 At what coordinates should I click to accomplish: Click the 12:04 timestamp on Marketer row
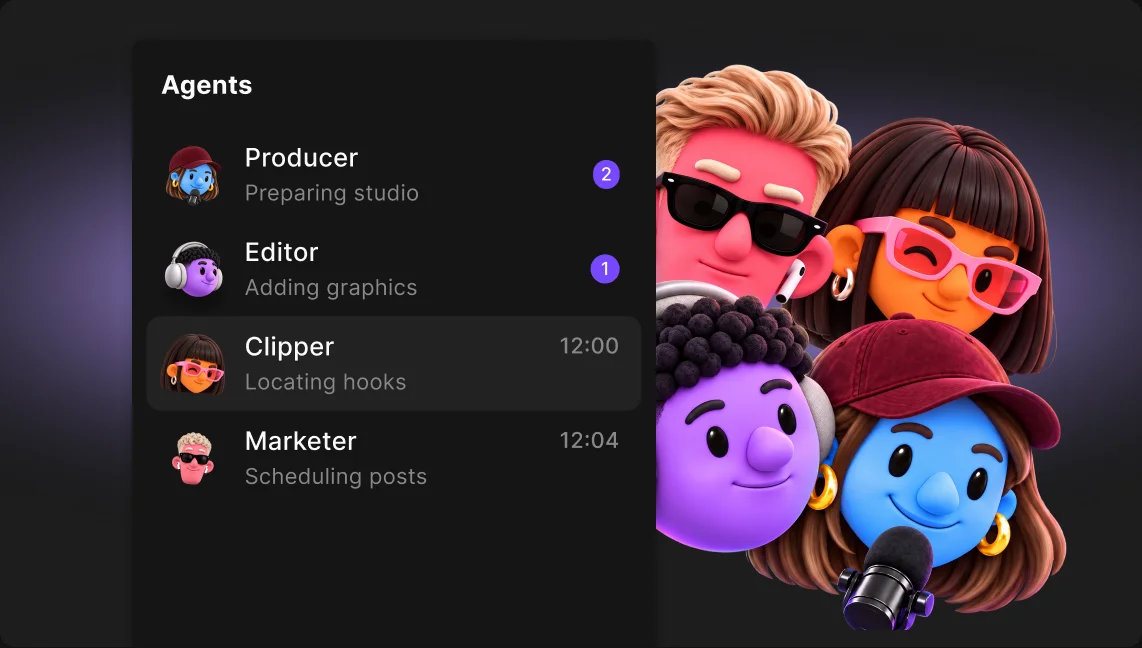pos(589,440)
